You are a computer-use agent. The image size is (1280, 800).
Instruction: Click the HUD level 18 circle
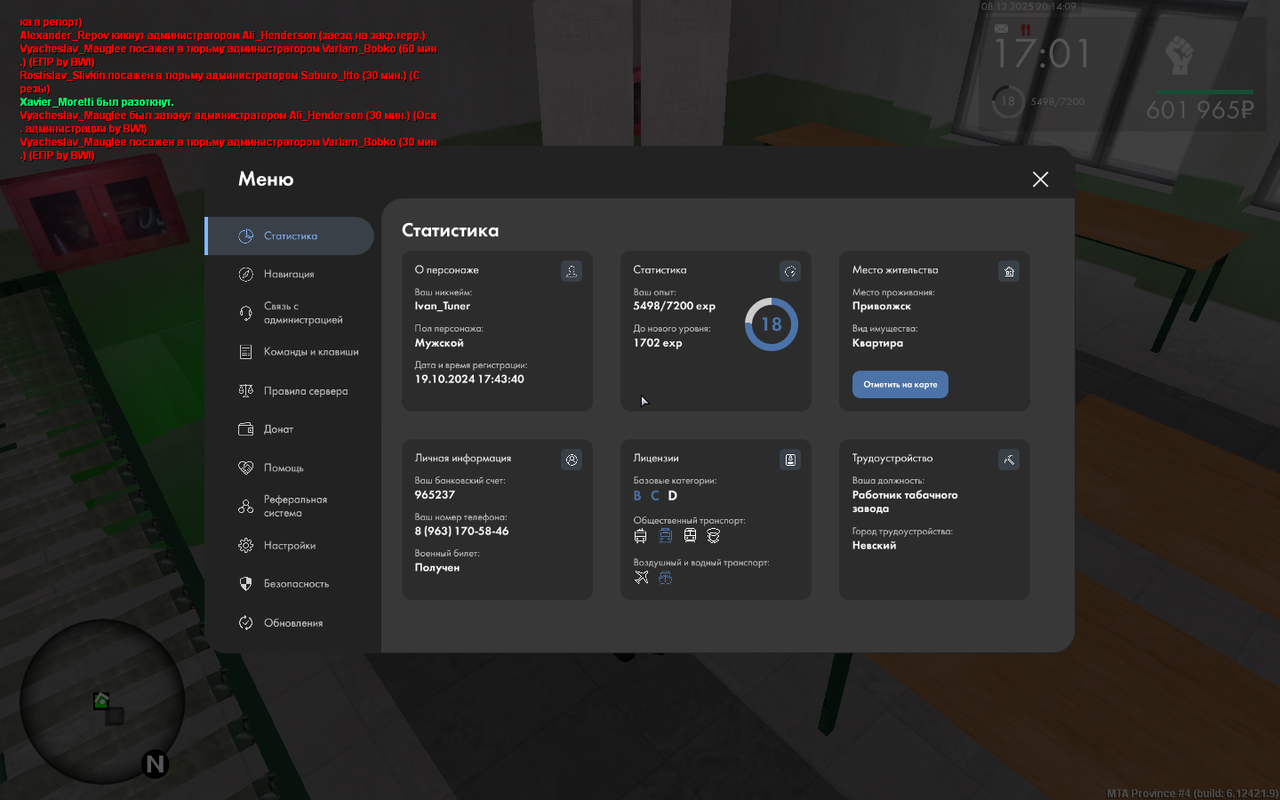(x=1007, y=101)
